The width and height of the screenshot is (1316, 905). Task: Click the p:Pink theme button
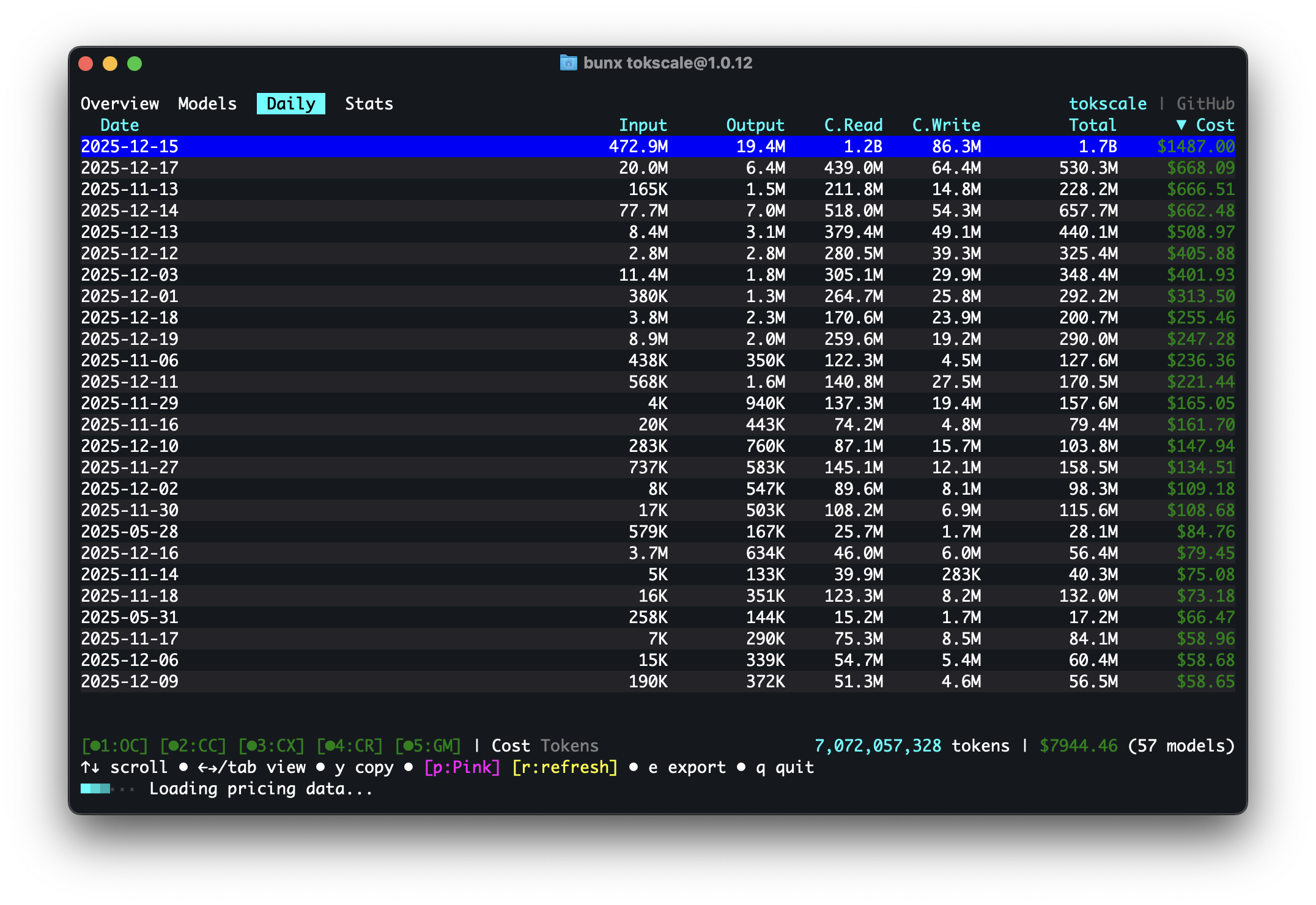(462, 767)
